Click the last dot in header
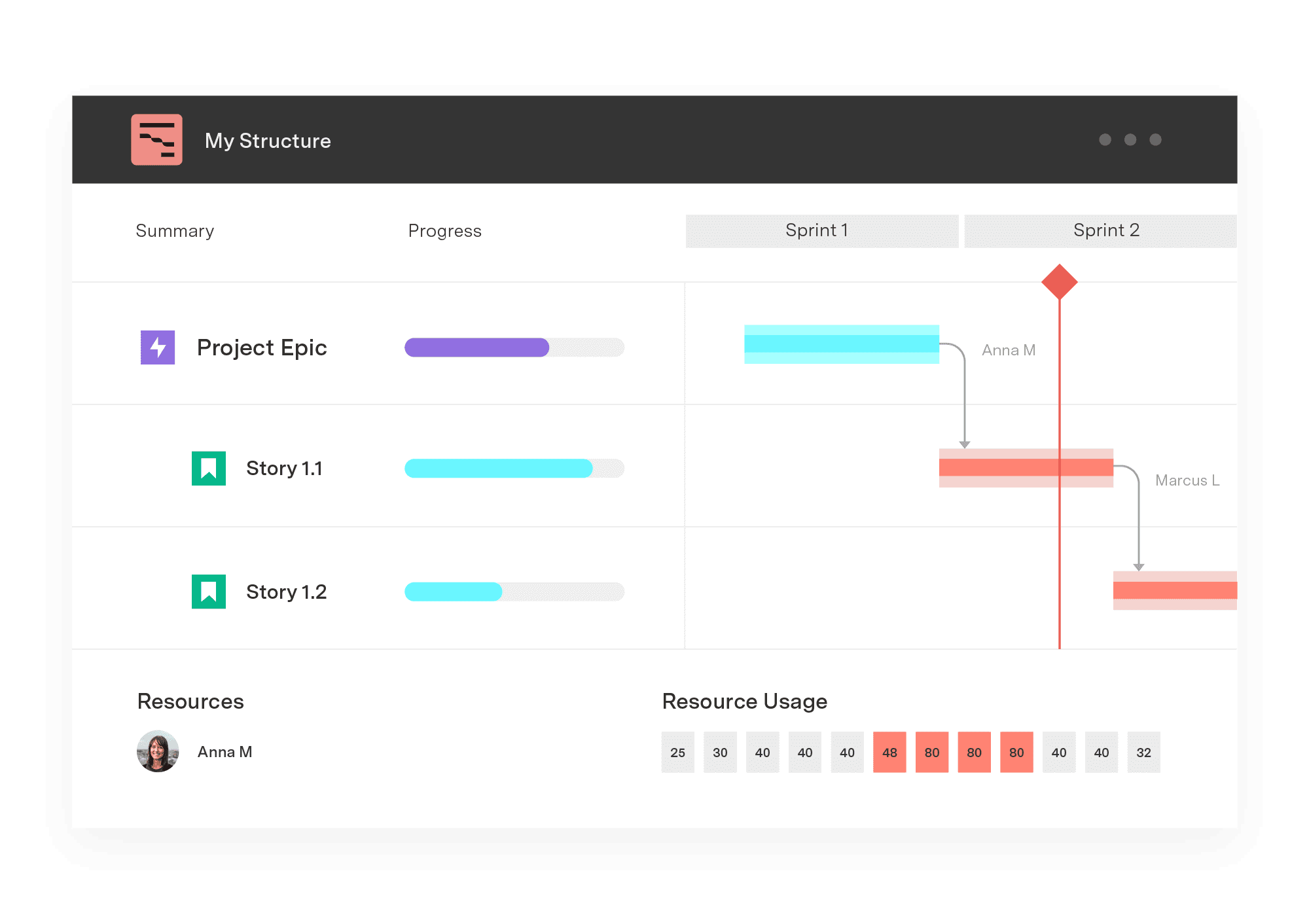The image size is (1309, 924). (1155, 139)
